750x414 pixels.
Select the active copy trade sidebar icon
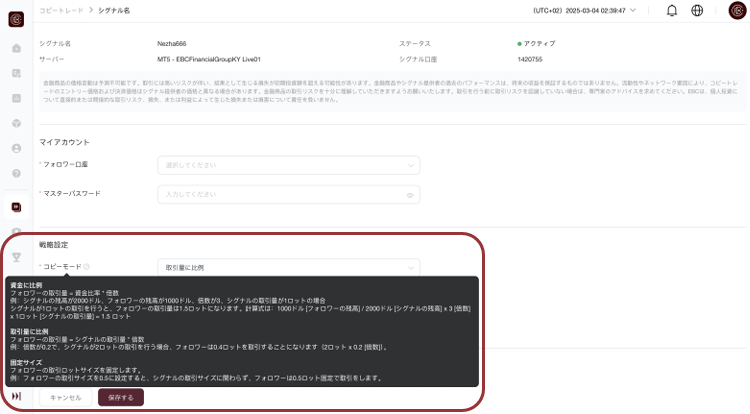pyautogui.click(x=16, y=207)
